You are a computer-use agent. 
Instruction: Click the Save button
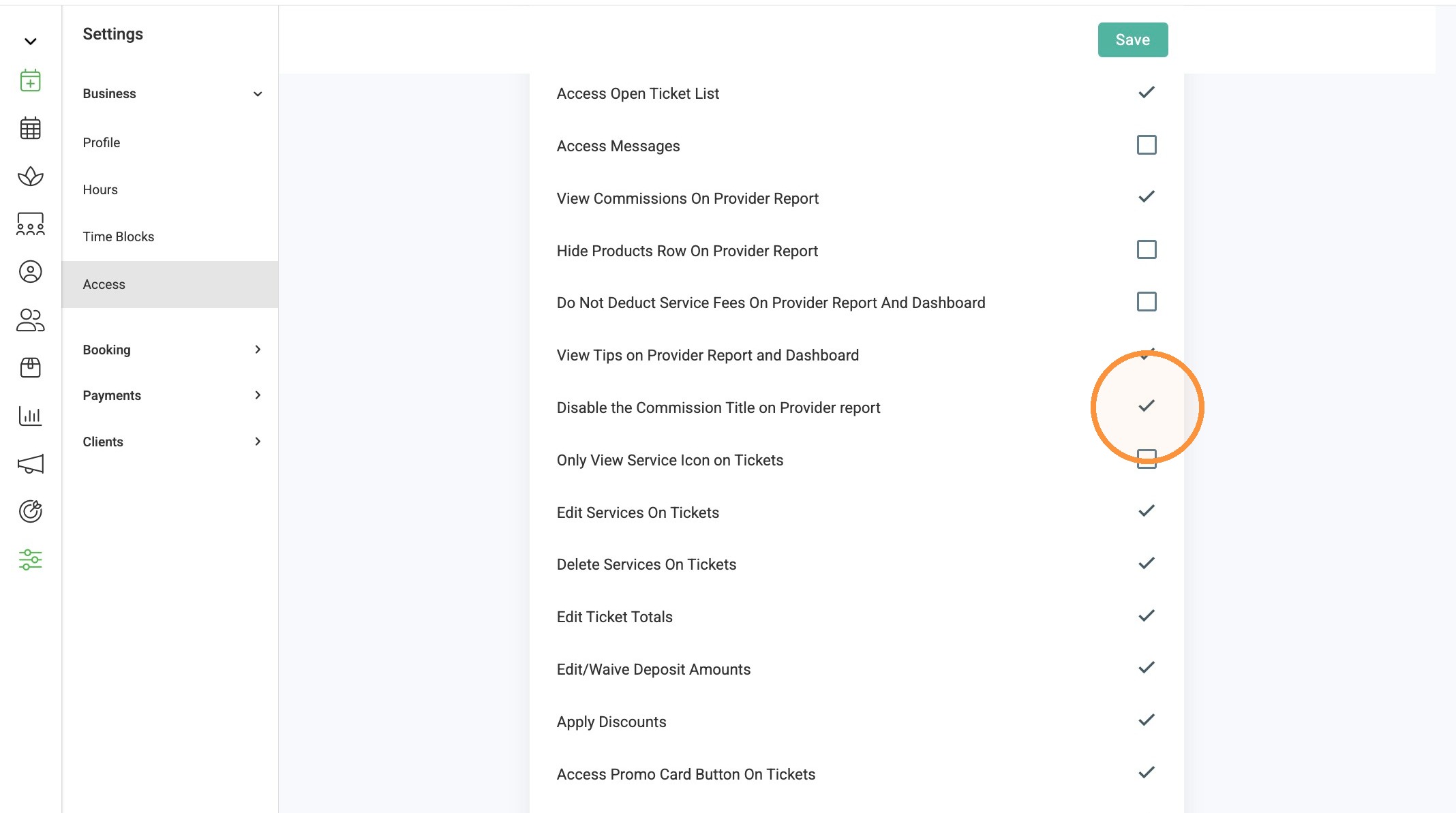[1133, 40]
